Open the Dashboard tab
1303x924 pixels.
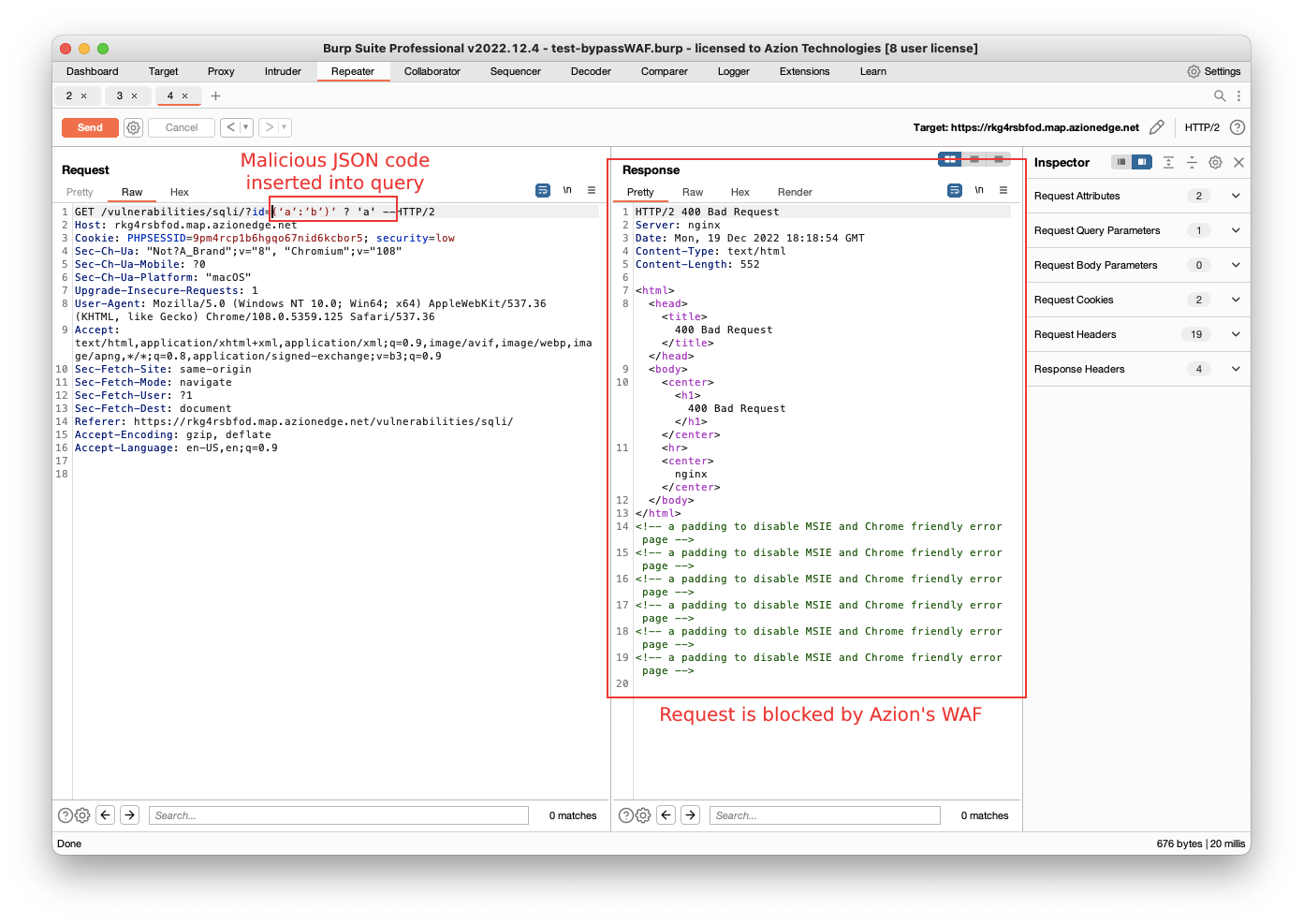pos(93,71)
